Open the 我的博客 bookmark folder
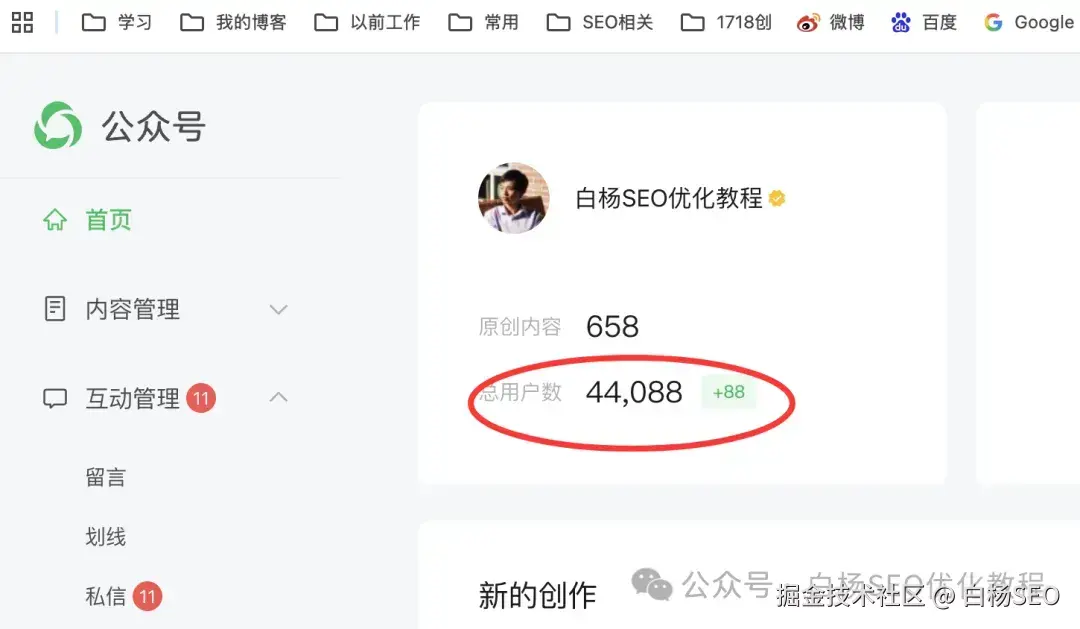1080x629 pixels. click(x=233, y=23)
